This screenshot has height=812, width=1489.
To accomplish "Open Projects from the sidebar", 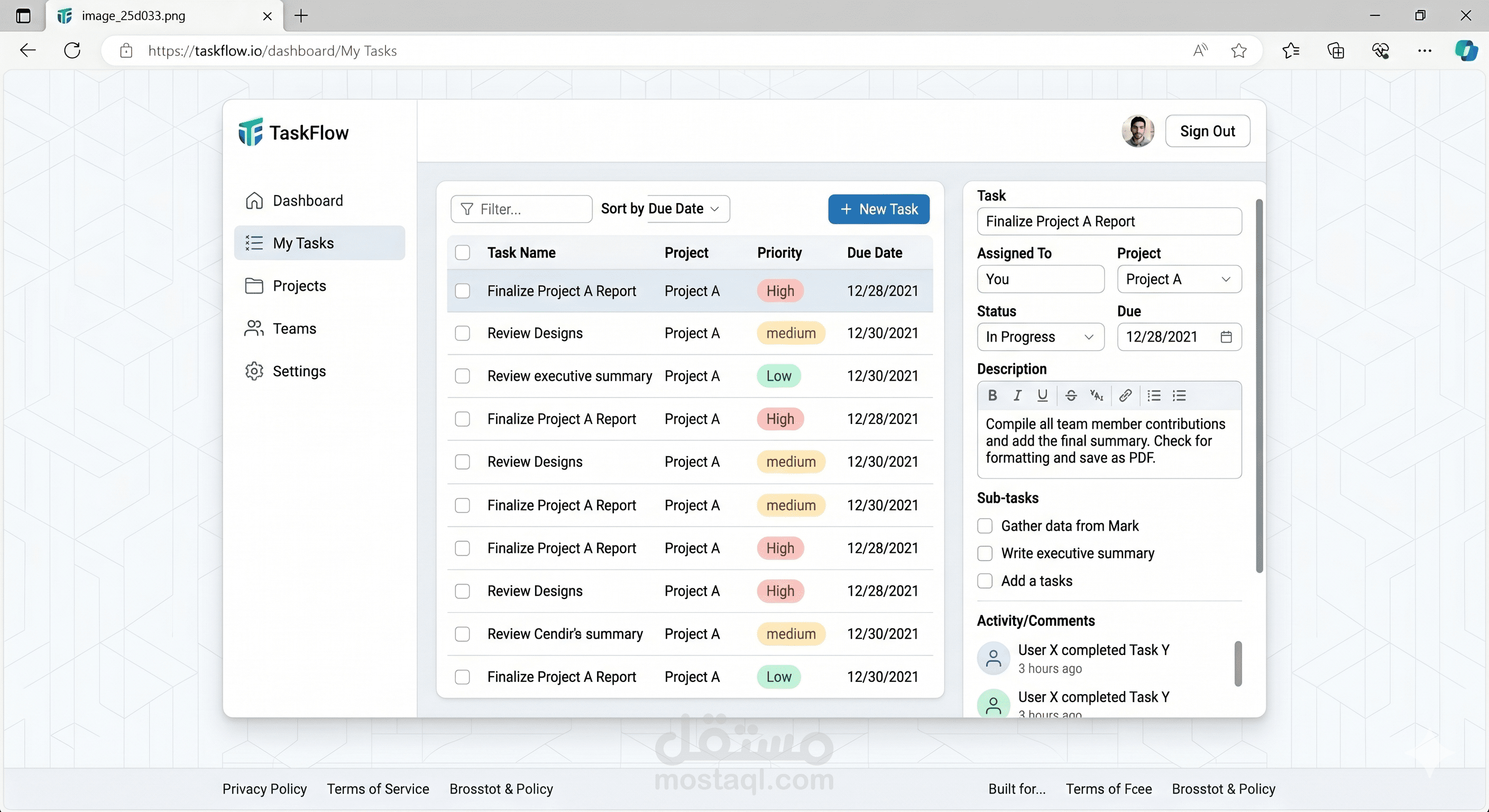I will [319, 285].
